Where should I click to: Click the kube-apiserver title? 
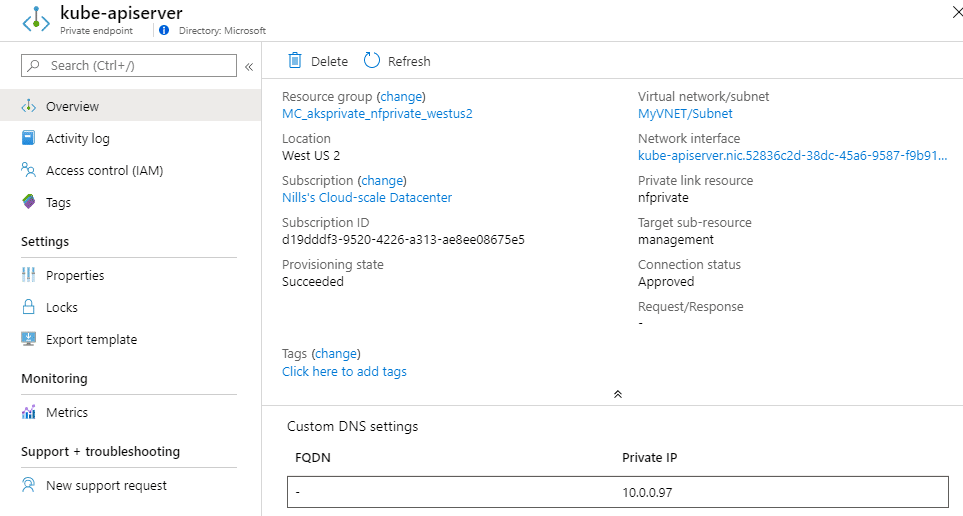121,13
